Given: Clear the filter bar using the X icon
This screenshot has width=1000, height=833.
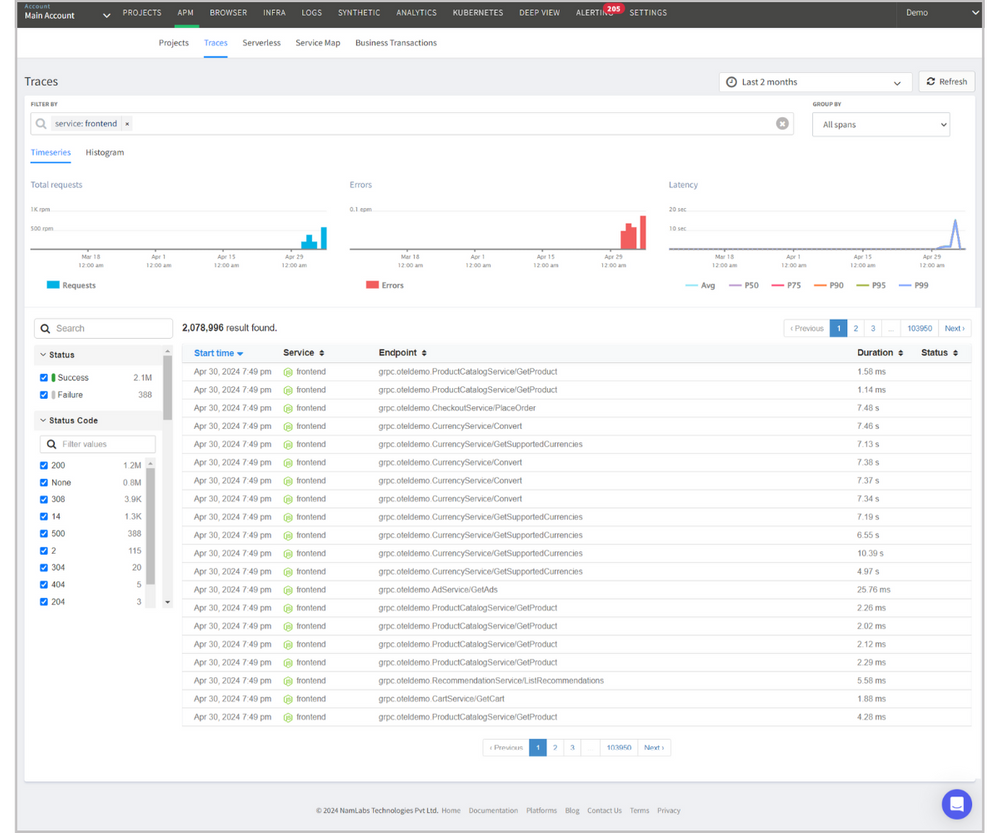Looking at the screenshot, I should (784, 123).
